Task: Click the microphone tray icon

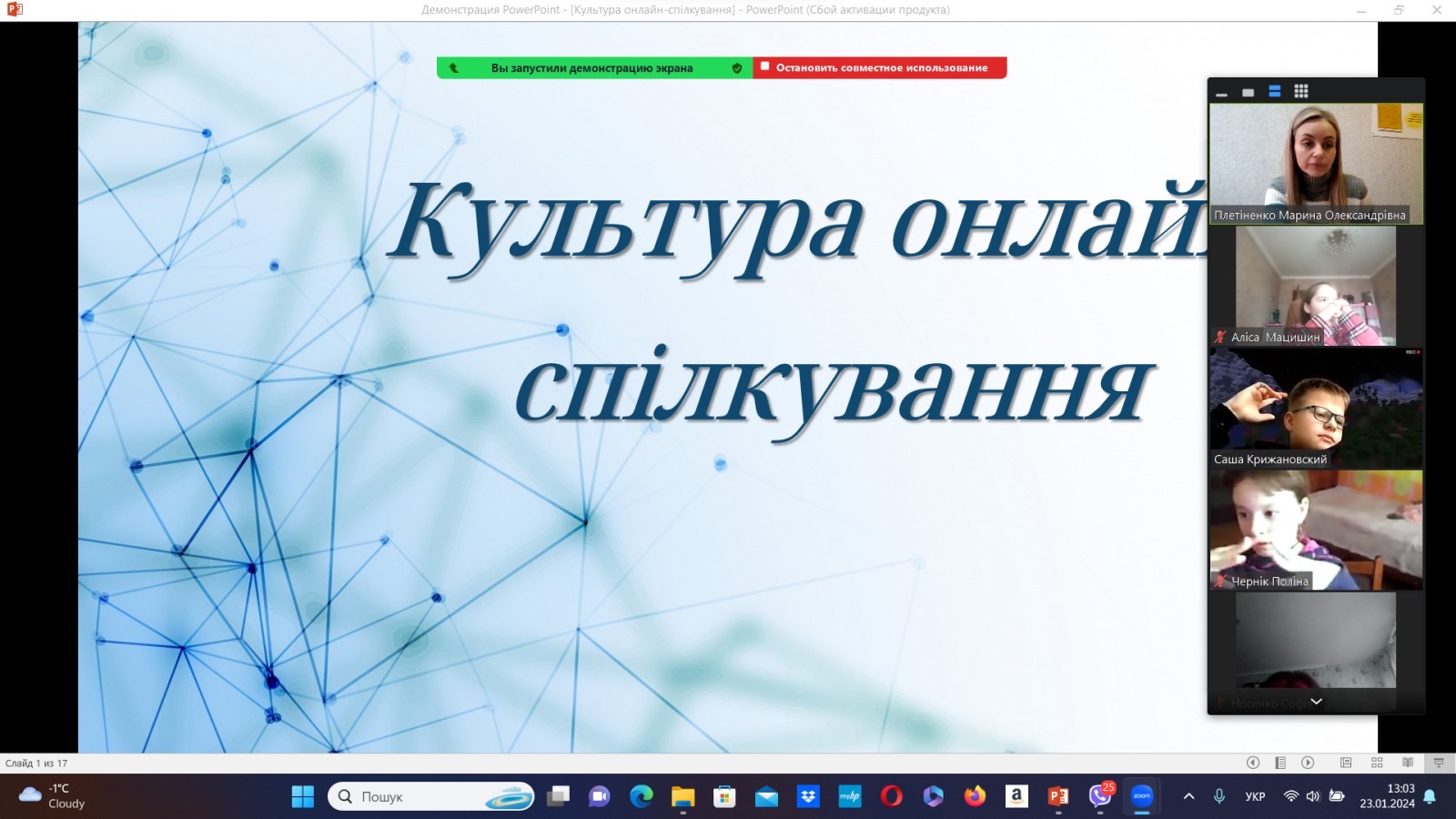Action: click(1219, 796)
